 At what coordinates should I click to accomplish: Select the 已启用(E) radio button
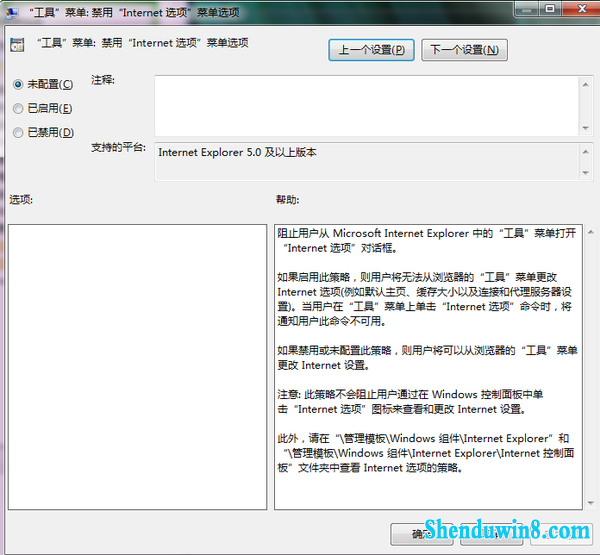pos(18,109)
